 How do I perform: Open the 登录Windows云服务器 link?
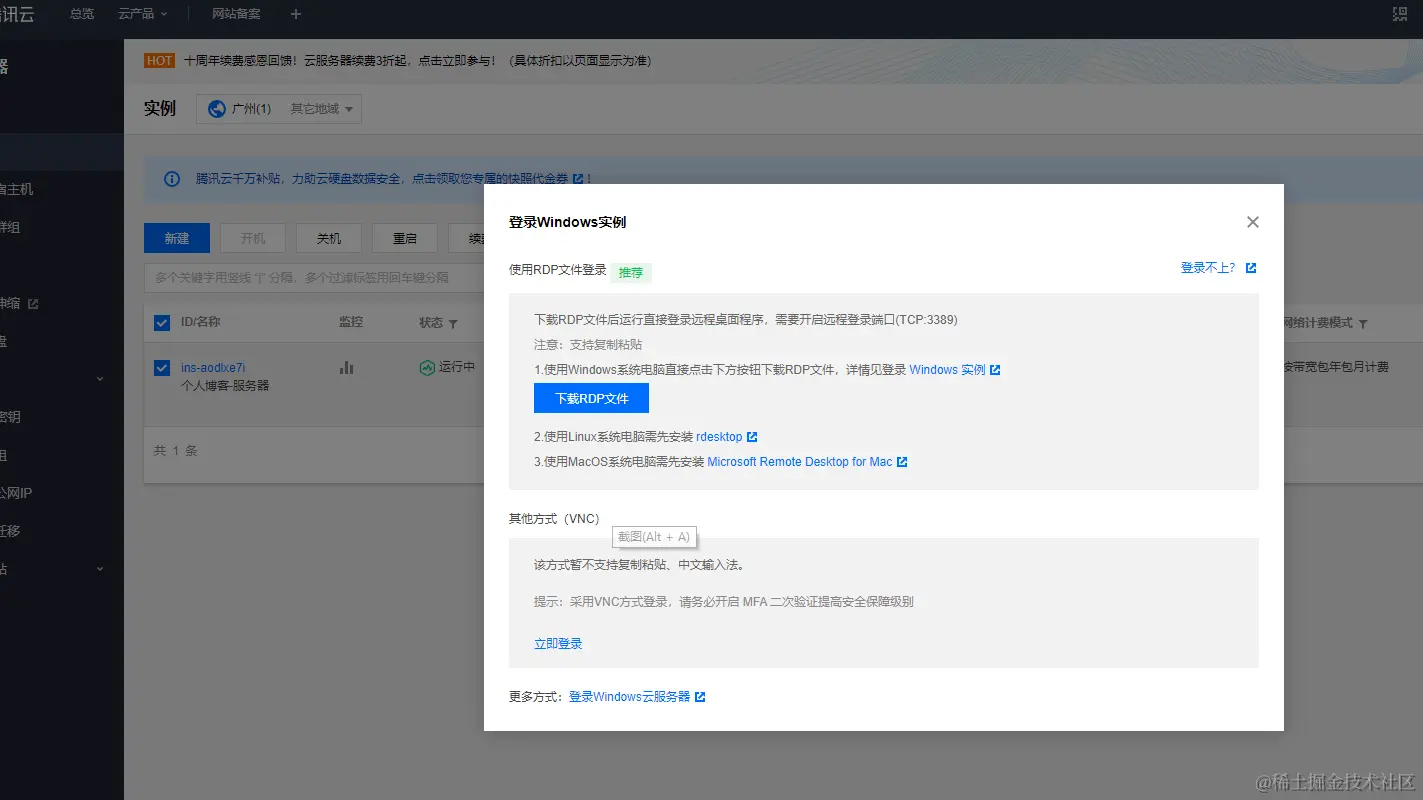(x=629, y=697)
